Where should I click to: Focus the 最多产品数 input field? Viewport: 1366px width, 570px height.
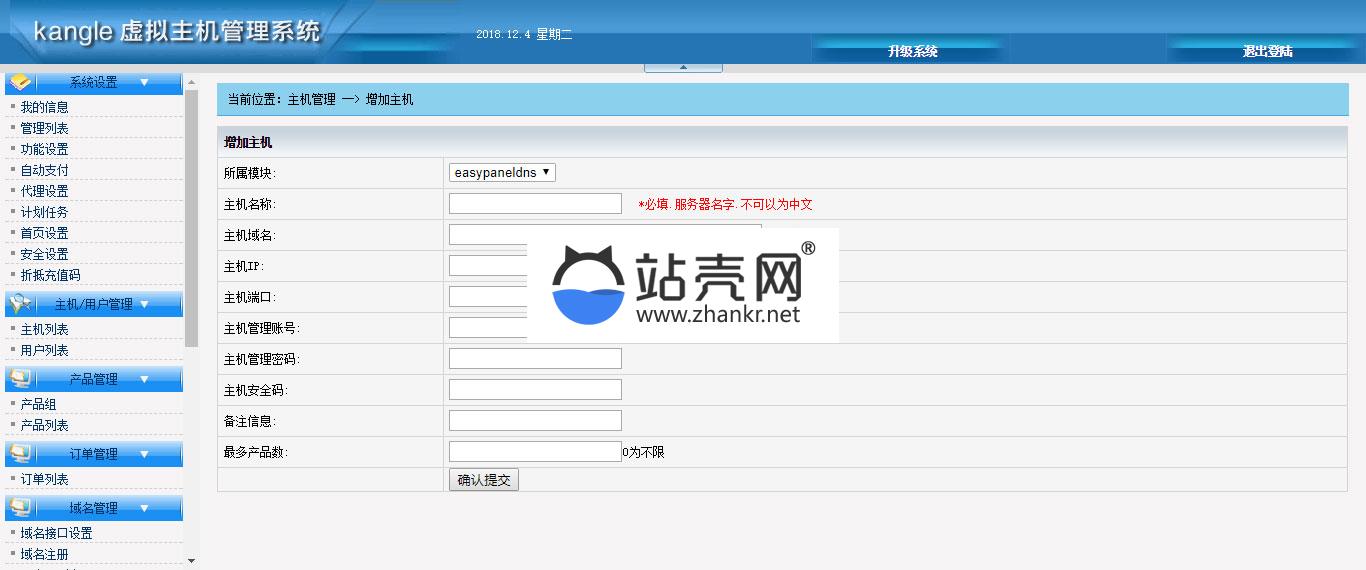coord(535,452)
